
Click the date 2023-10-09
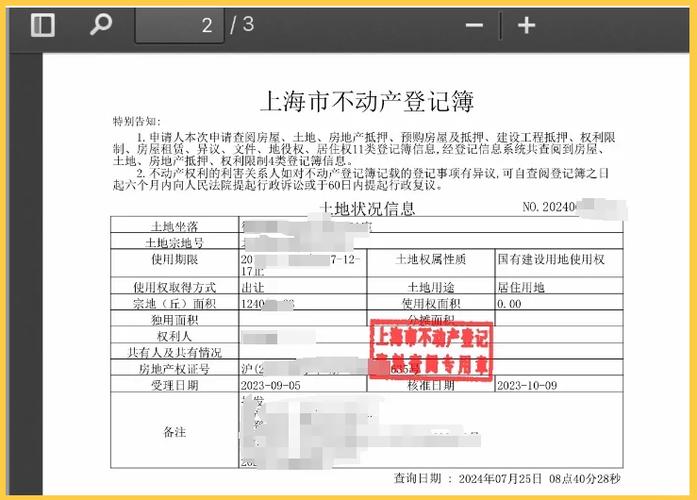pyautogui.click(x=527, y=385)
